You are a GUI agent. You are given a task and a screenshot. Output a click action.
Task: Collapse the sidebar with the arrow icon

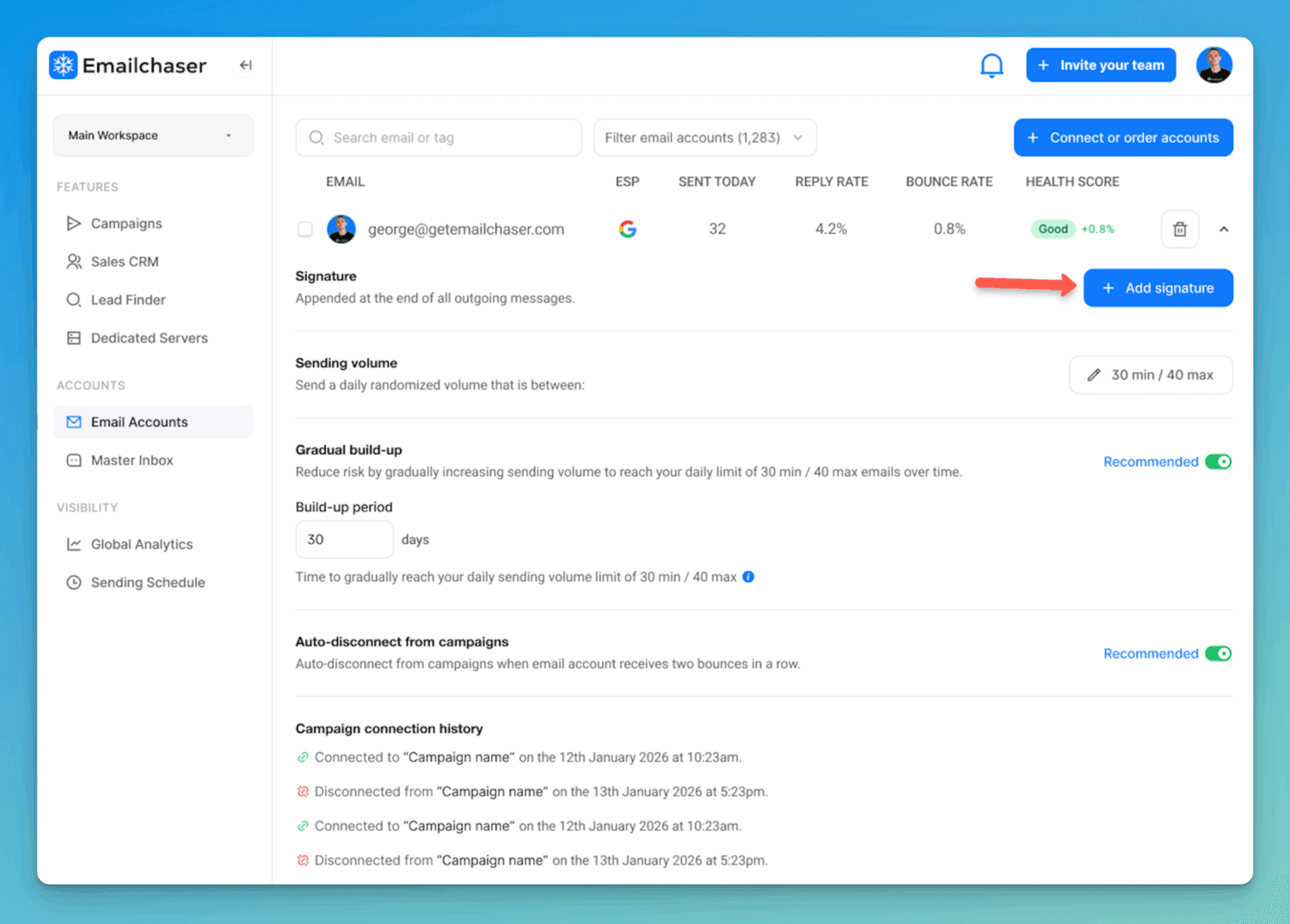click(x=246, y=65)
